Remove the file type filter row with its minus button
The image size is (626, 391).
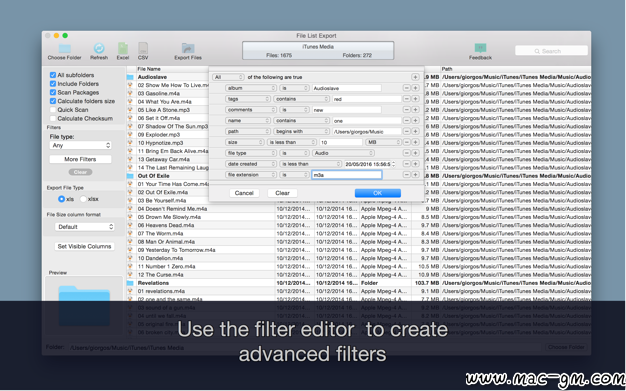[406, 153]
